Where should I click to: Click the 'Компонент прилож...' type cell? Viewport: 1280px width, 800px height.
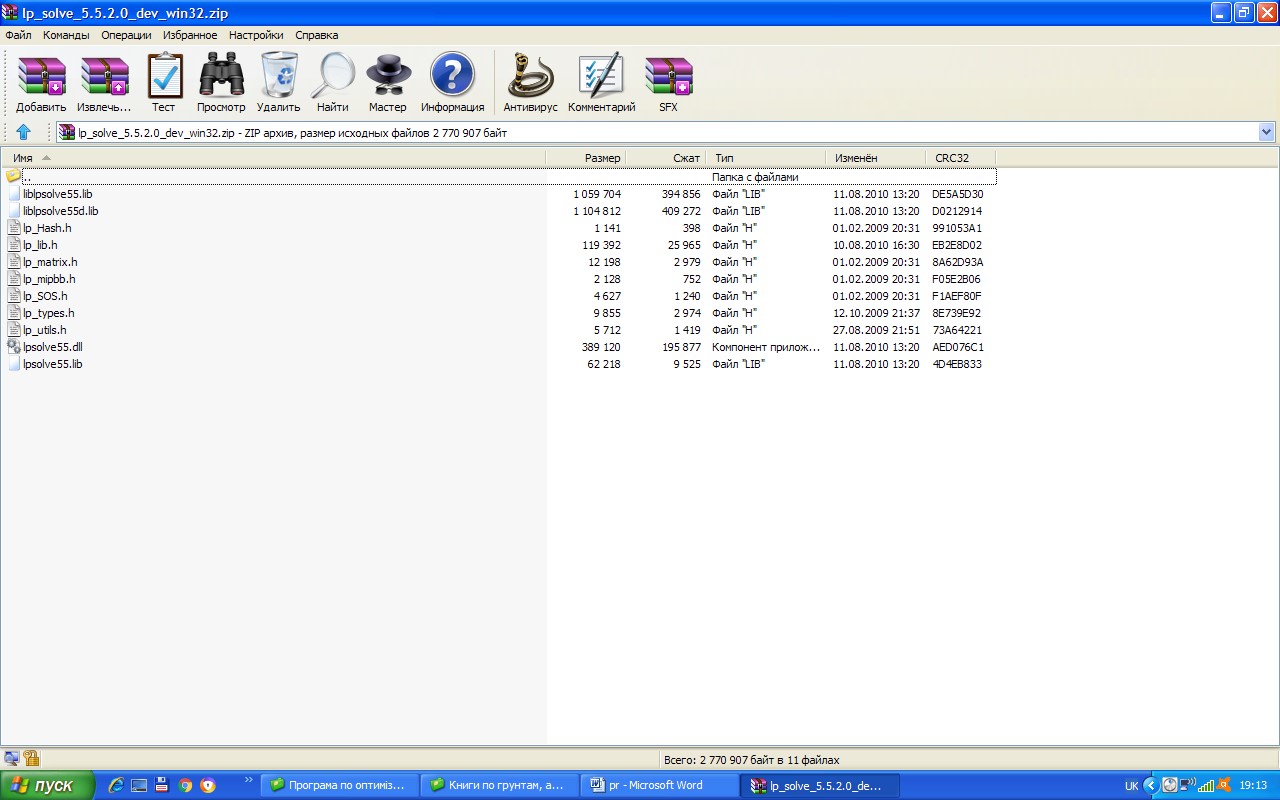pos(766,347)
